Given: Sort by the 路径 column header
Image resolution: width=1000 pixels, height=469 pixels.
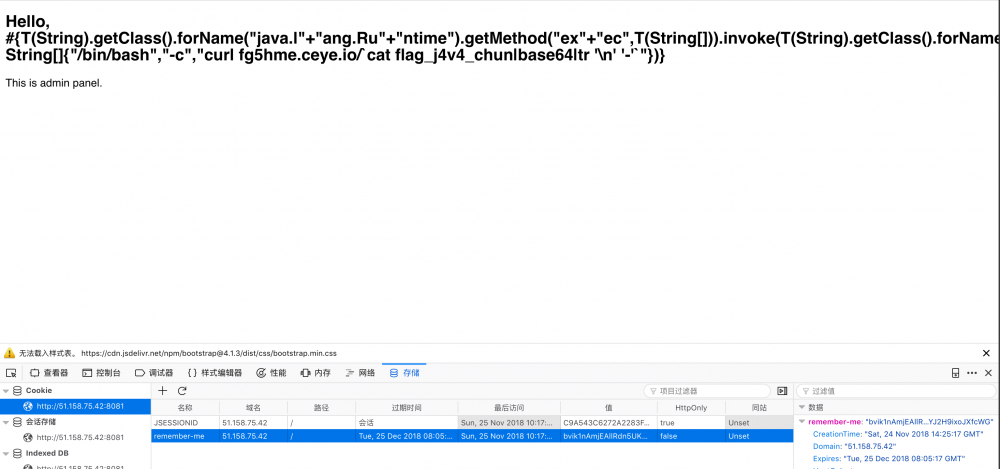Looking at the screenshot, I should pos(321,408).
